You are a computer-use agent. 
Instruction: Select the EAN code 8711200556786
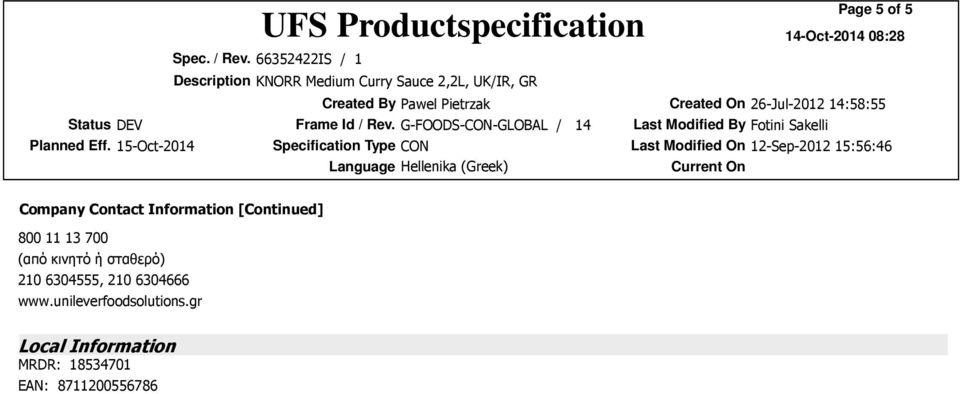point(107,386)
